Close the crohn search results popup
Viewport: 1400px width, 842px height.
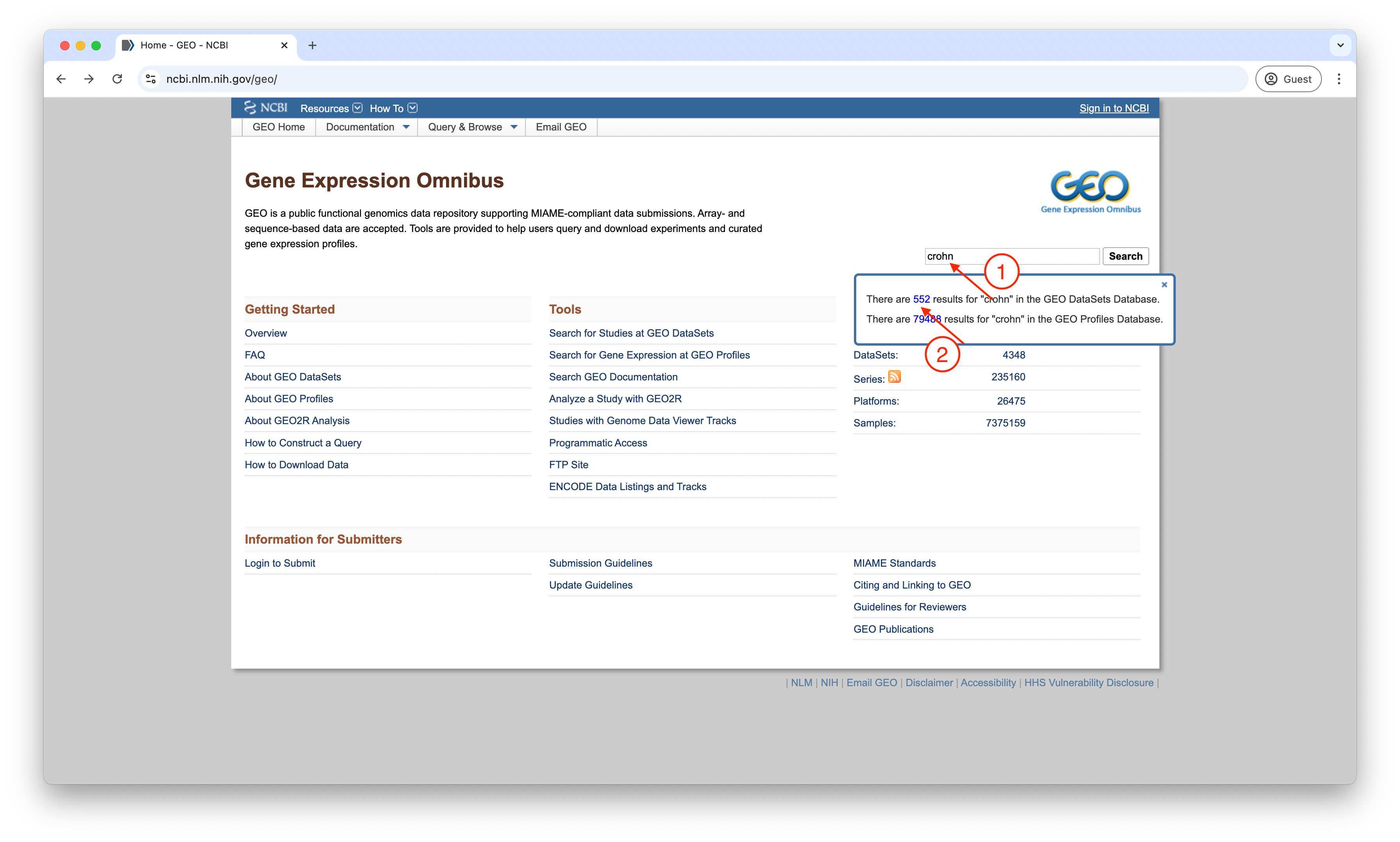[1164, 285]
